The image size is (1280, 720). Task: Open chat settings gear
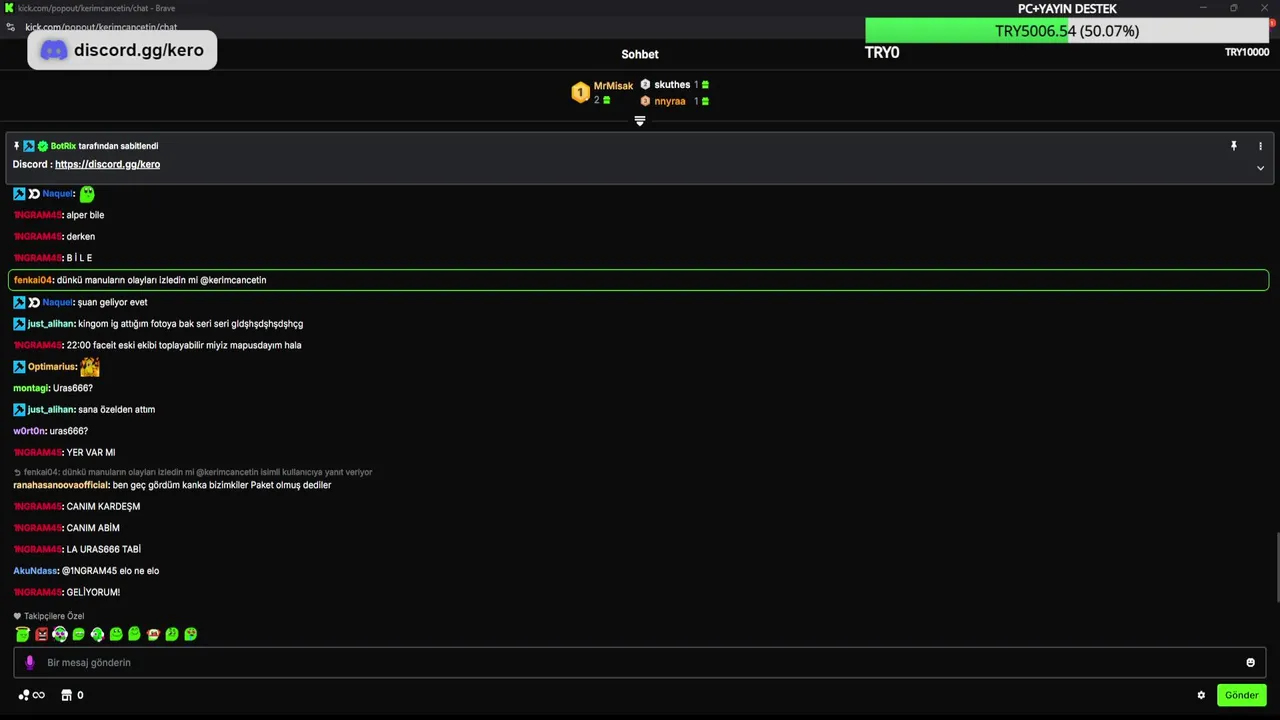pos(1201,695)
